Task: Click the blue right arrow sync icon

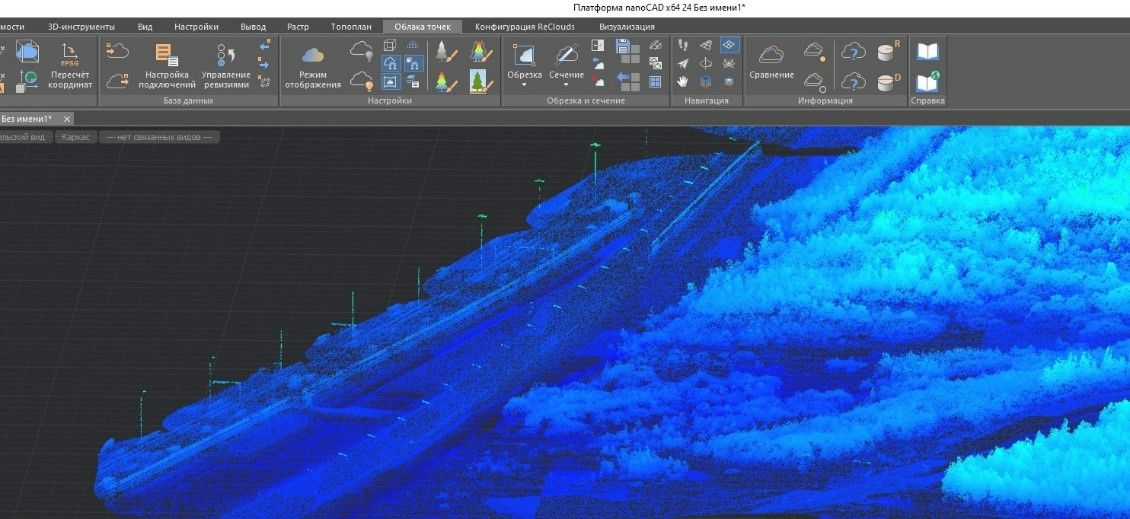Action: (x=264, y=63)
